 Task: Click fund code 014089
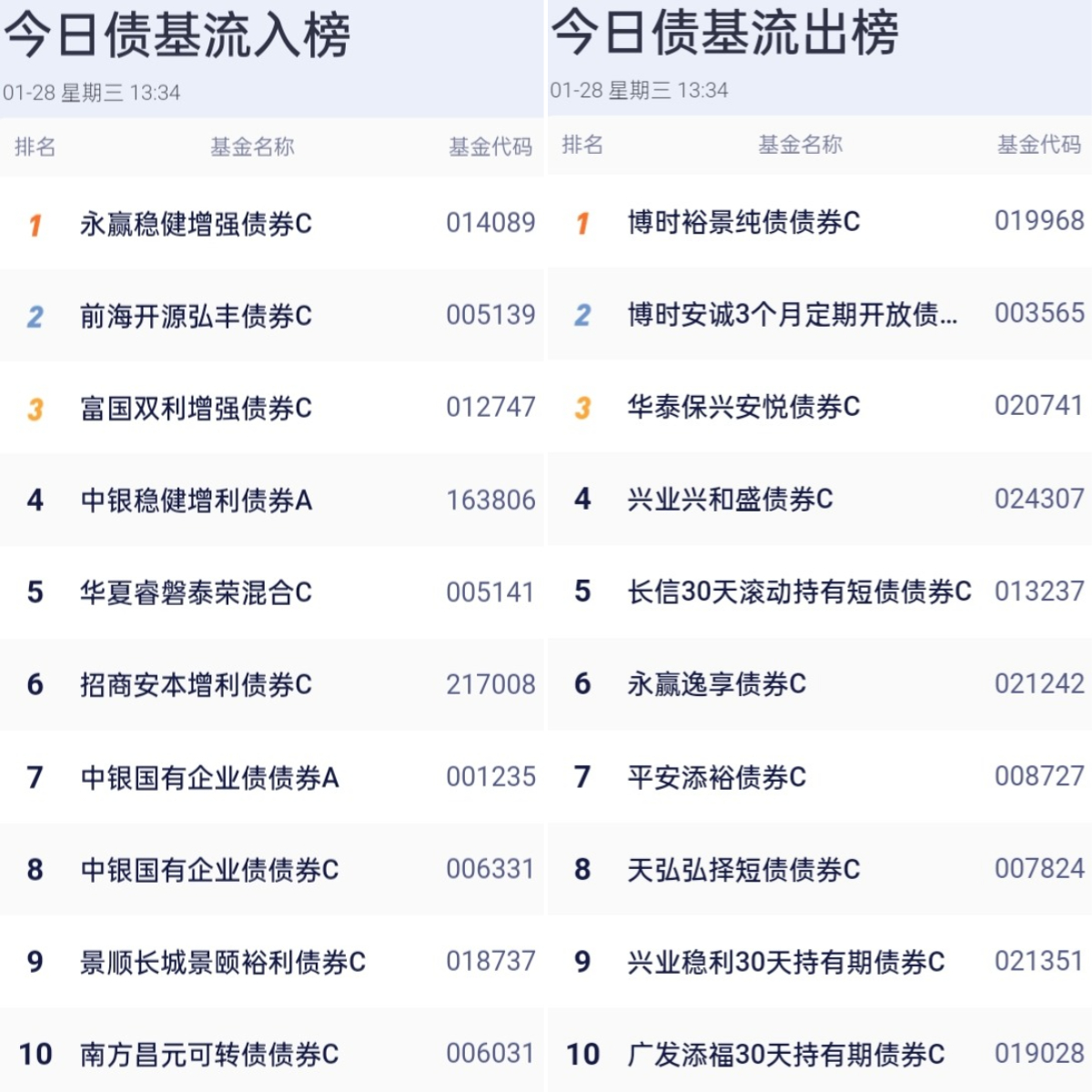point(490,223)
